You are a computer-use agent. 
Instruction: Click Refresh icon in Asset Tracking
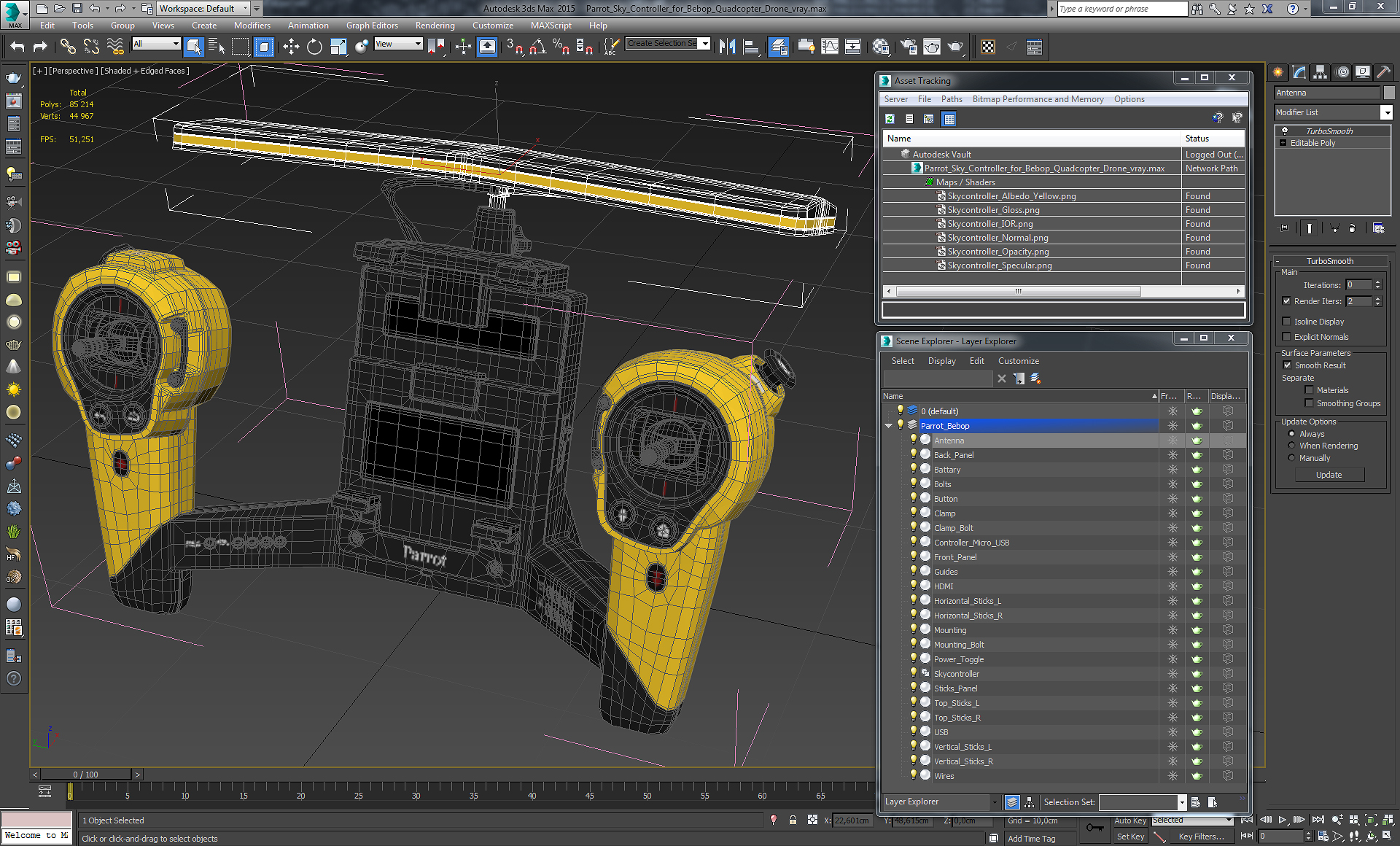tap(890, 119)
